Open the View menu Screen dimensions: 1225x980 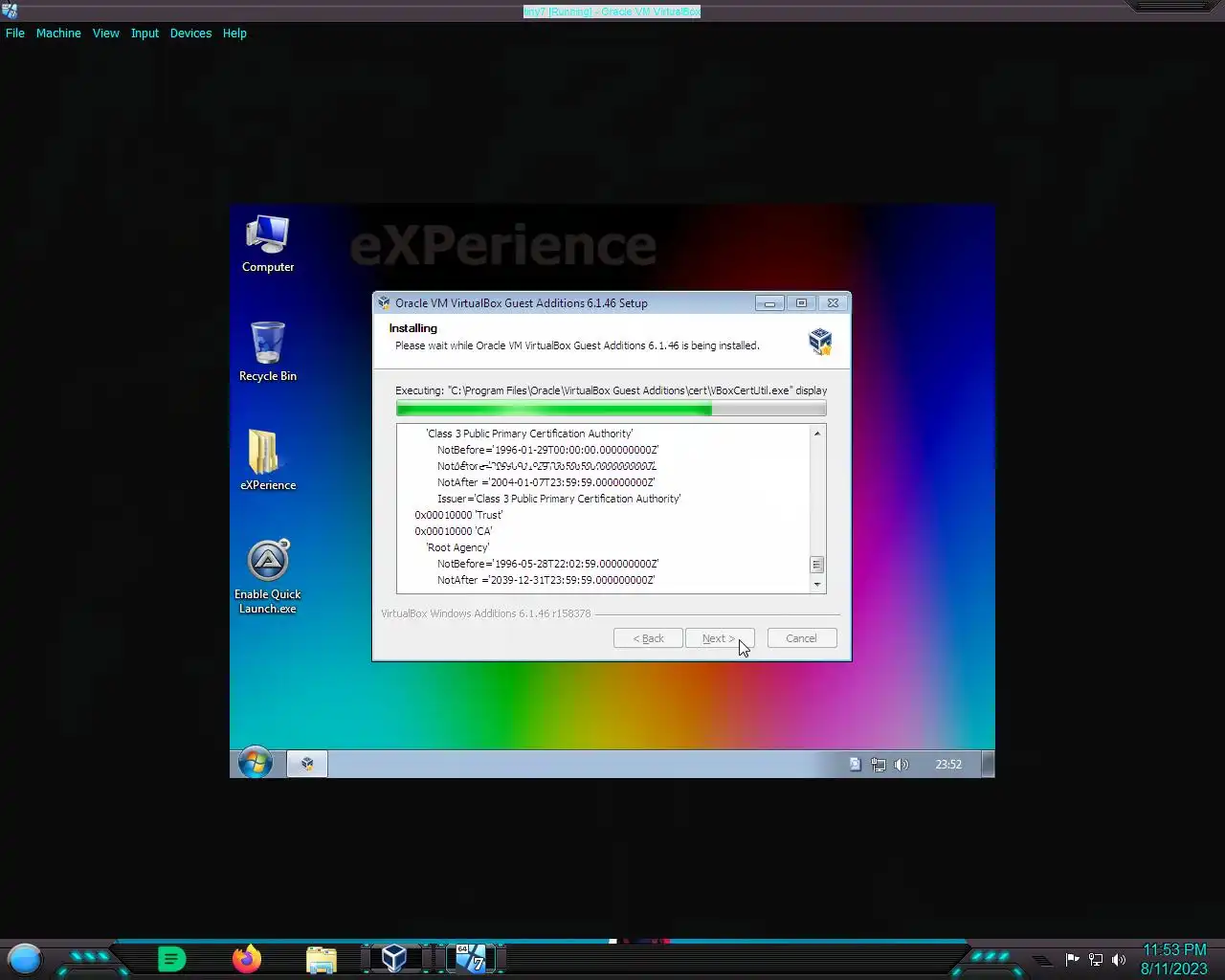(105, 33)
